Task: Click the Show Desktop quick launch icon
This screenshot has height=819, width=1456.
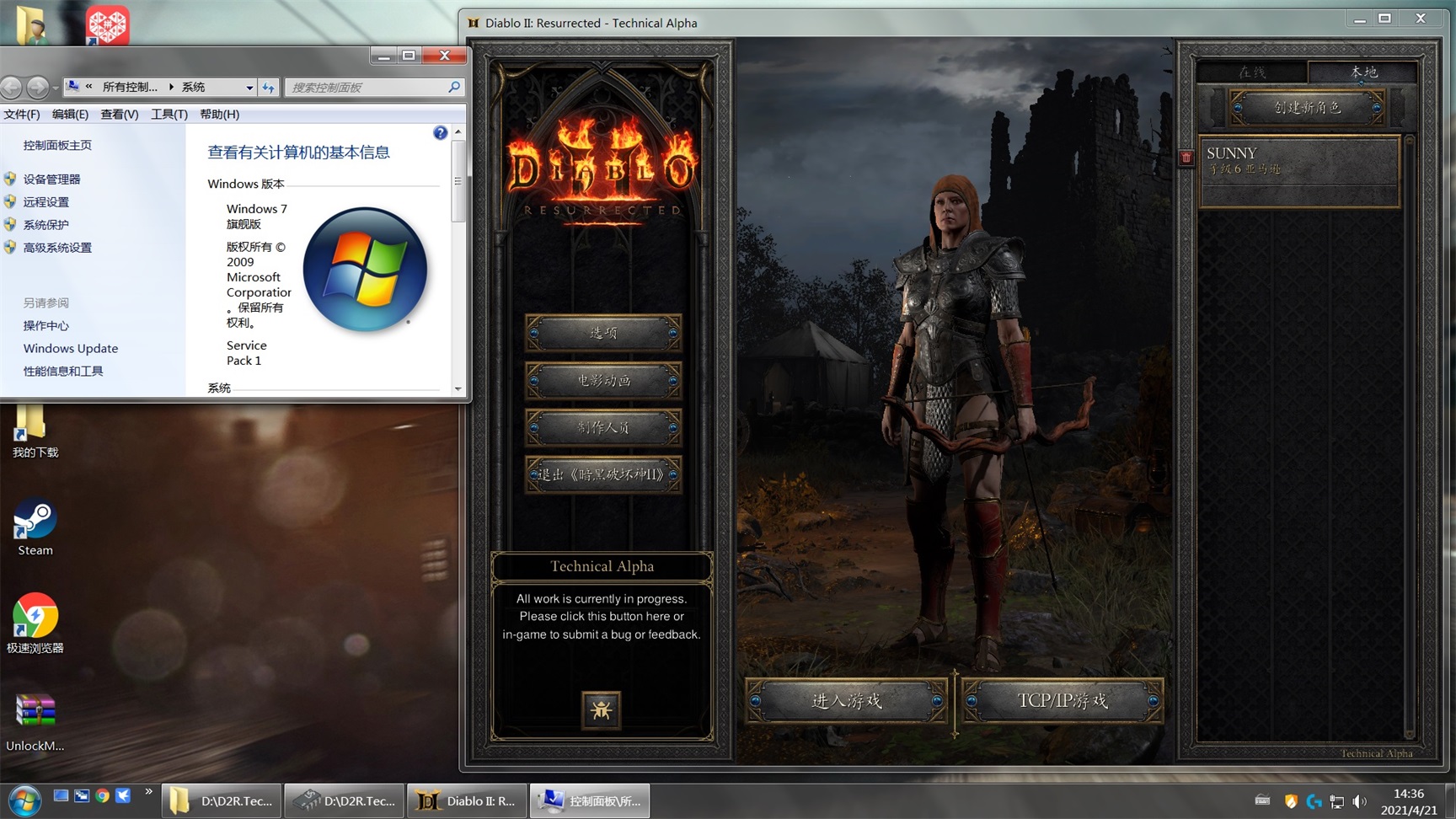Action: (61, 795)
